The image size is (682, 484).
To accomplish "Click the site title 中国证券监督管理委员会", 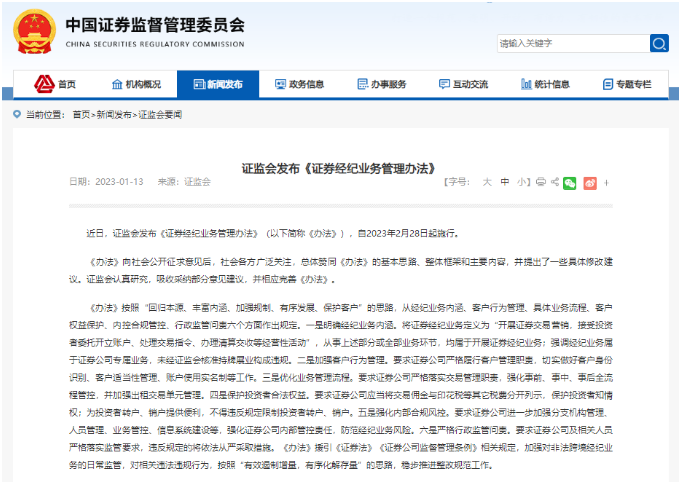I will 155,25.
